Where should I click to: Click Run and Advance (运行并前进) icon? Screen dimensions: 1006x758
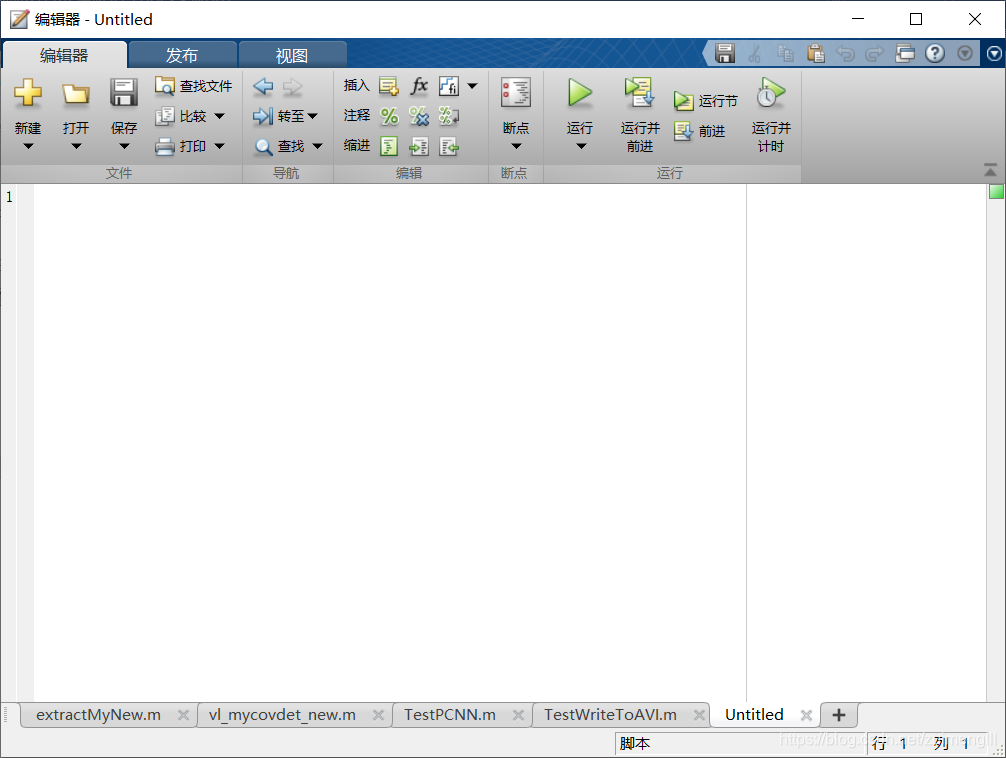[x=640, y=93]
